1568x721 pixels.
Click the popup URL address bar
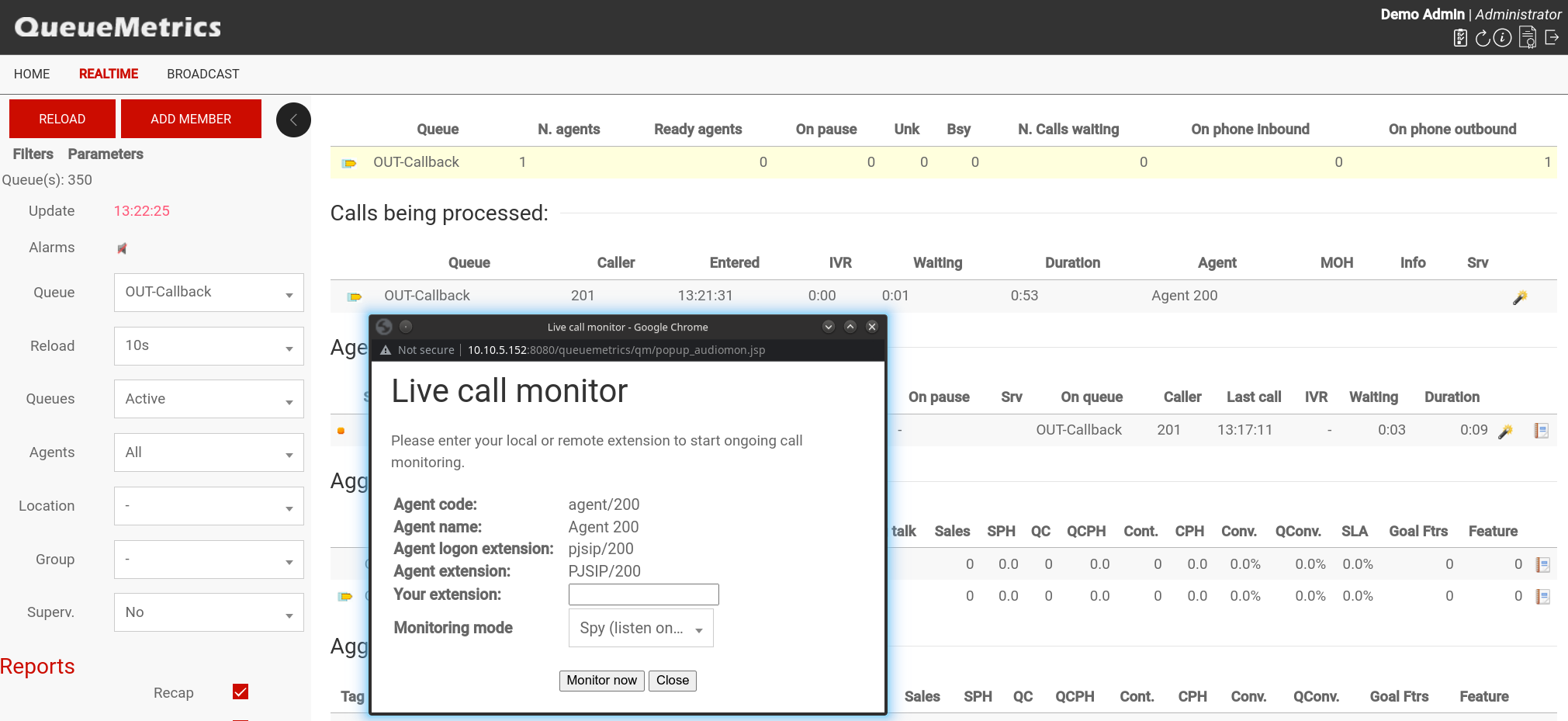616,350
